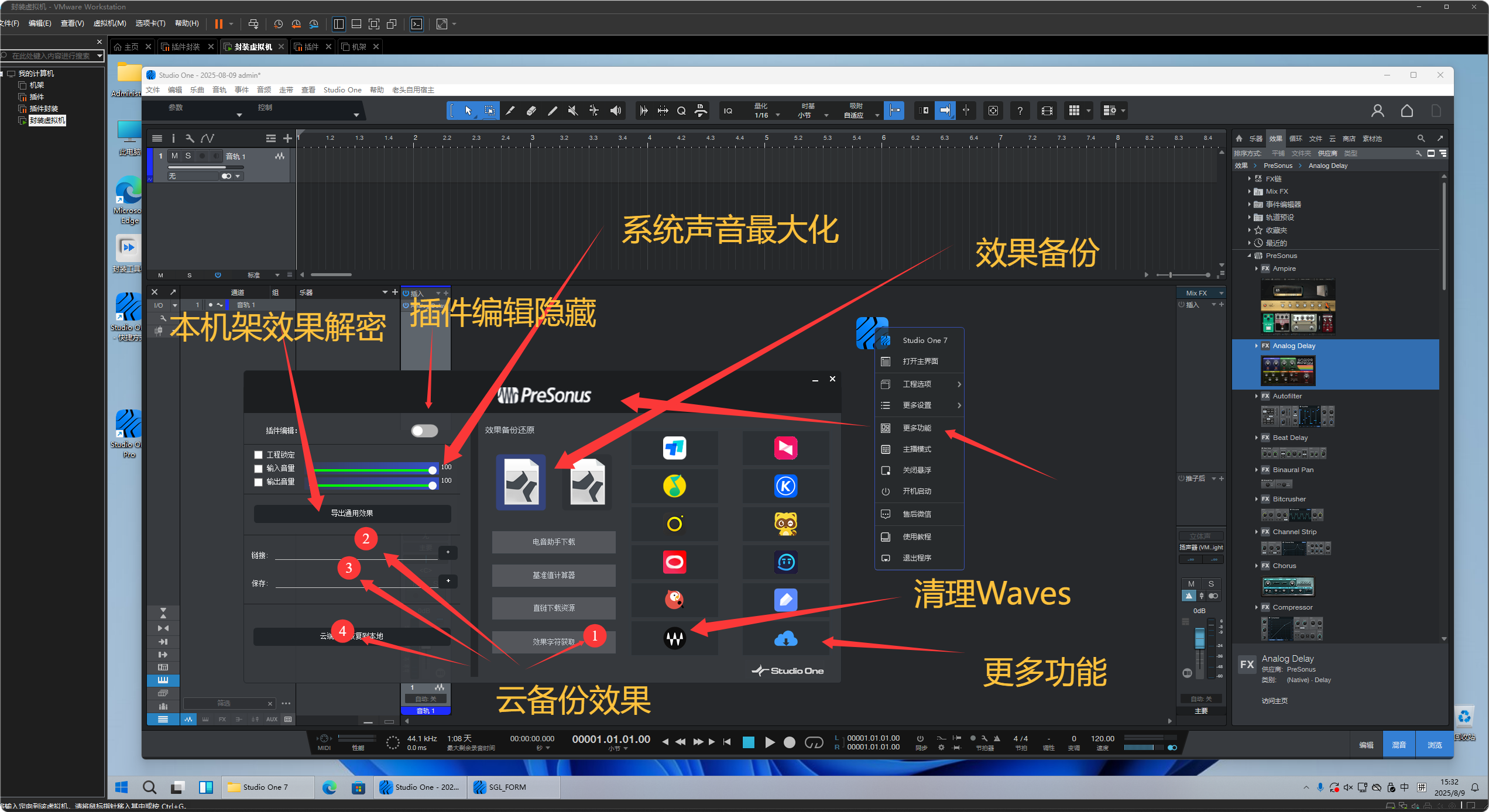
Task: Open Microsoft Edge in Windows taskbar
Action: point(330,787)
